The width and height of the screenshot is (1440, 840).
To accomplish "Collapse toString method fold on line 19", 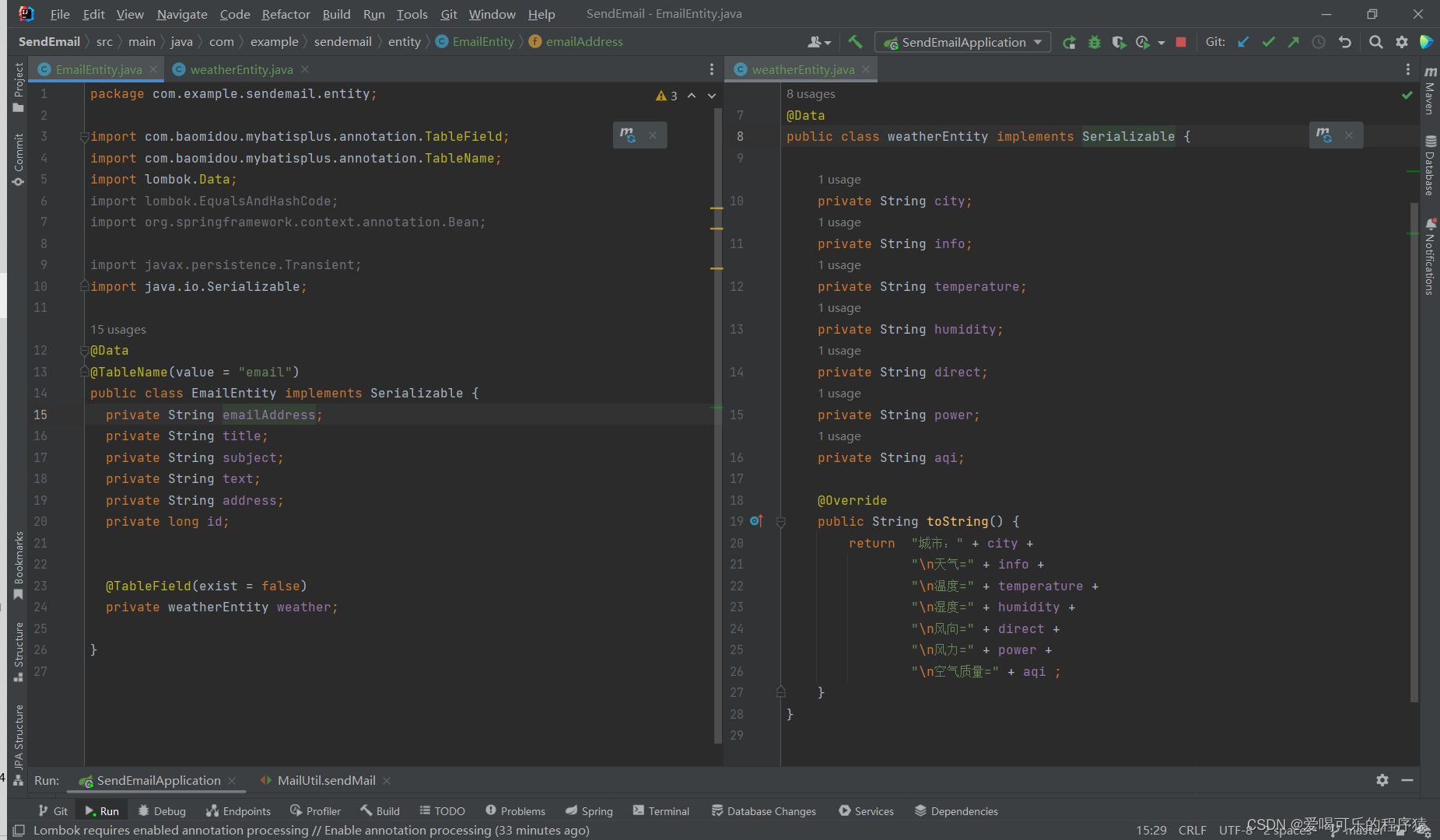I will (781, 522).
